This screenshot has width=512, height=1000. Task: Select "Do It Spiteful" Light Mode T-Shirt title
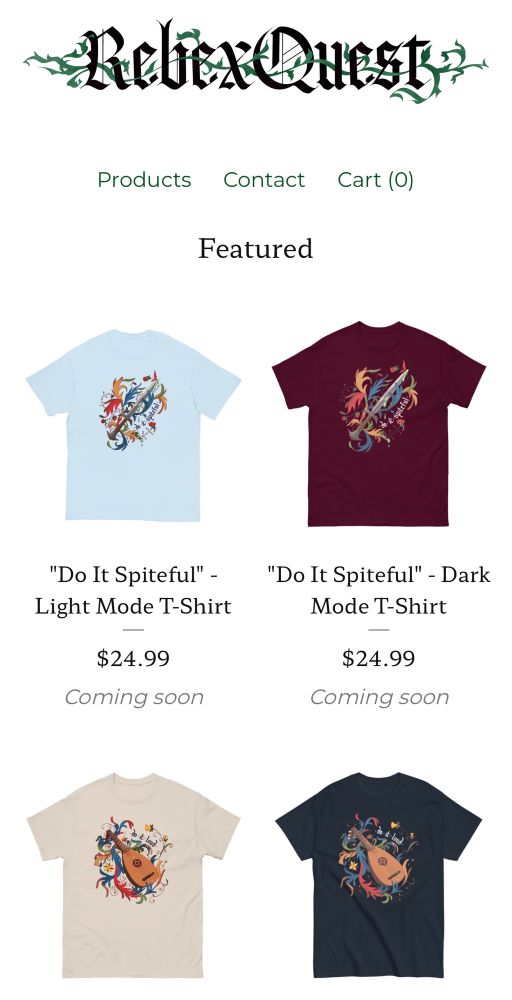[x=133, y=590]
